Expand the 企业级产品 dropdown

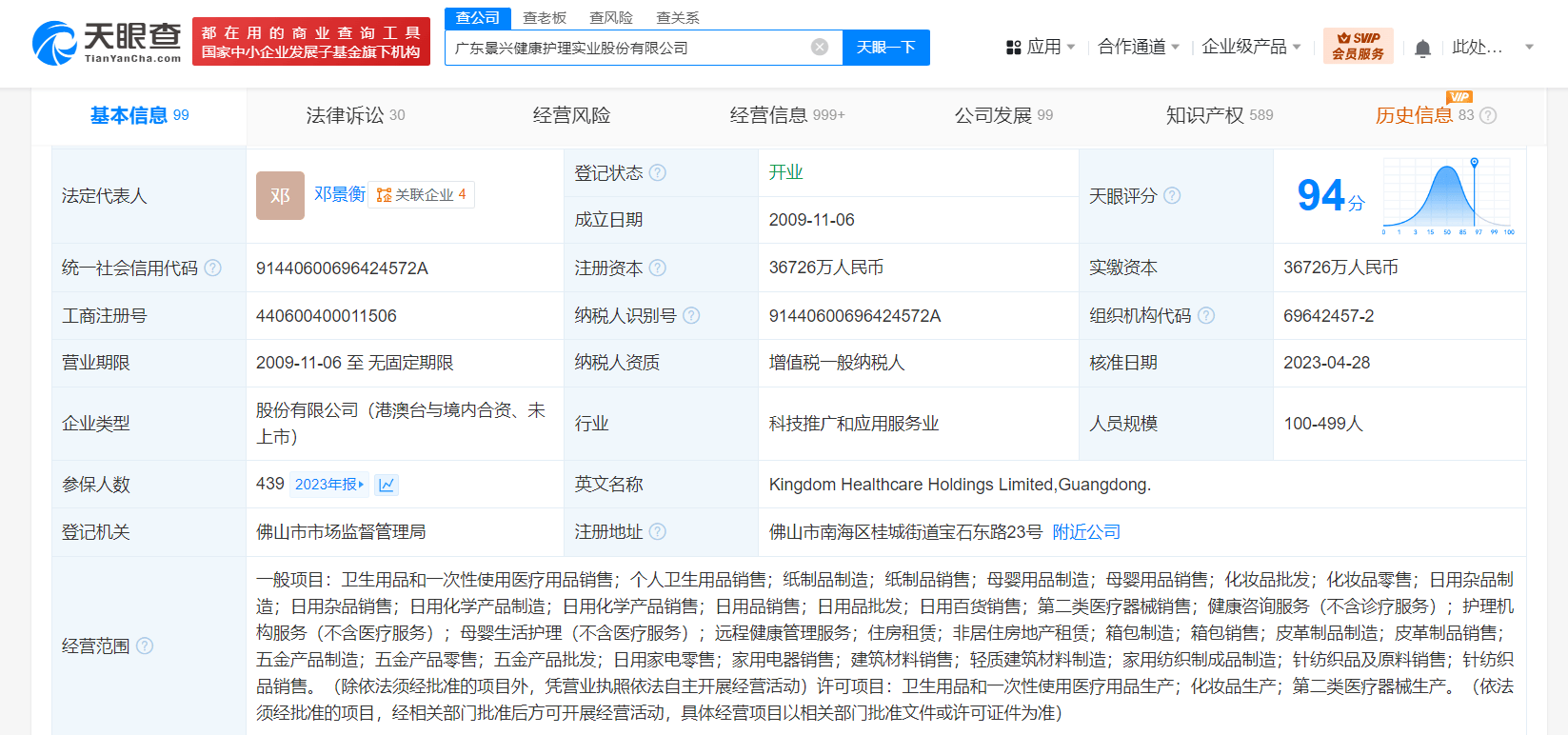pyautogui.click(x=1251, y=47)
